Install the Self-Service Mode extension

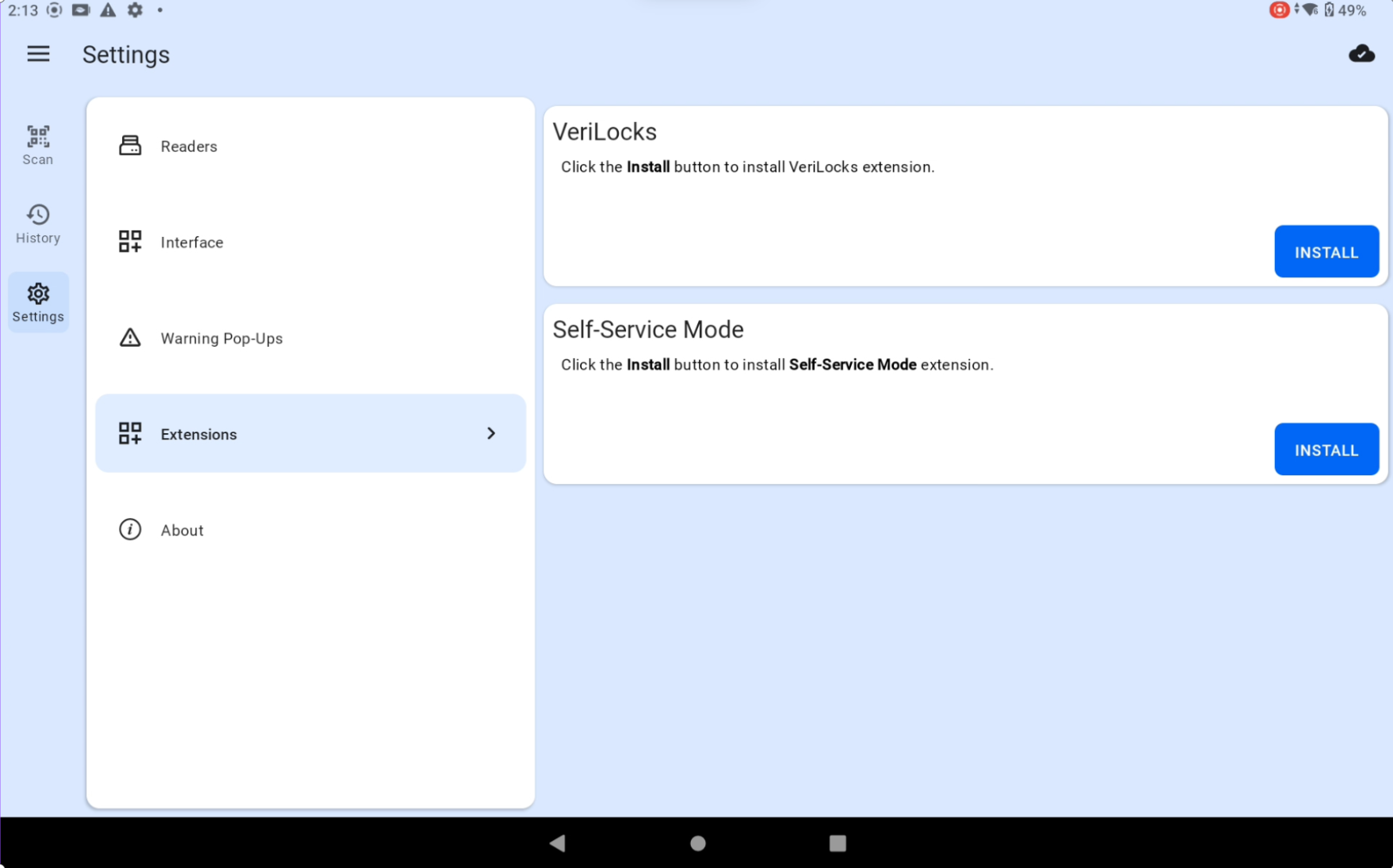(1326, 450)
